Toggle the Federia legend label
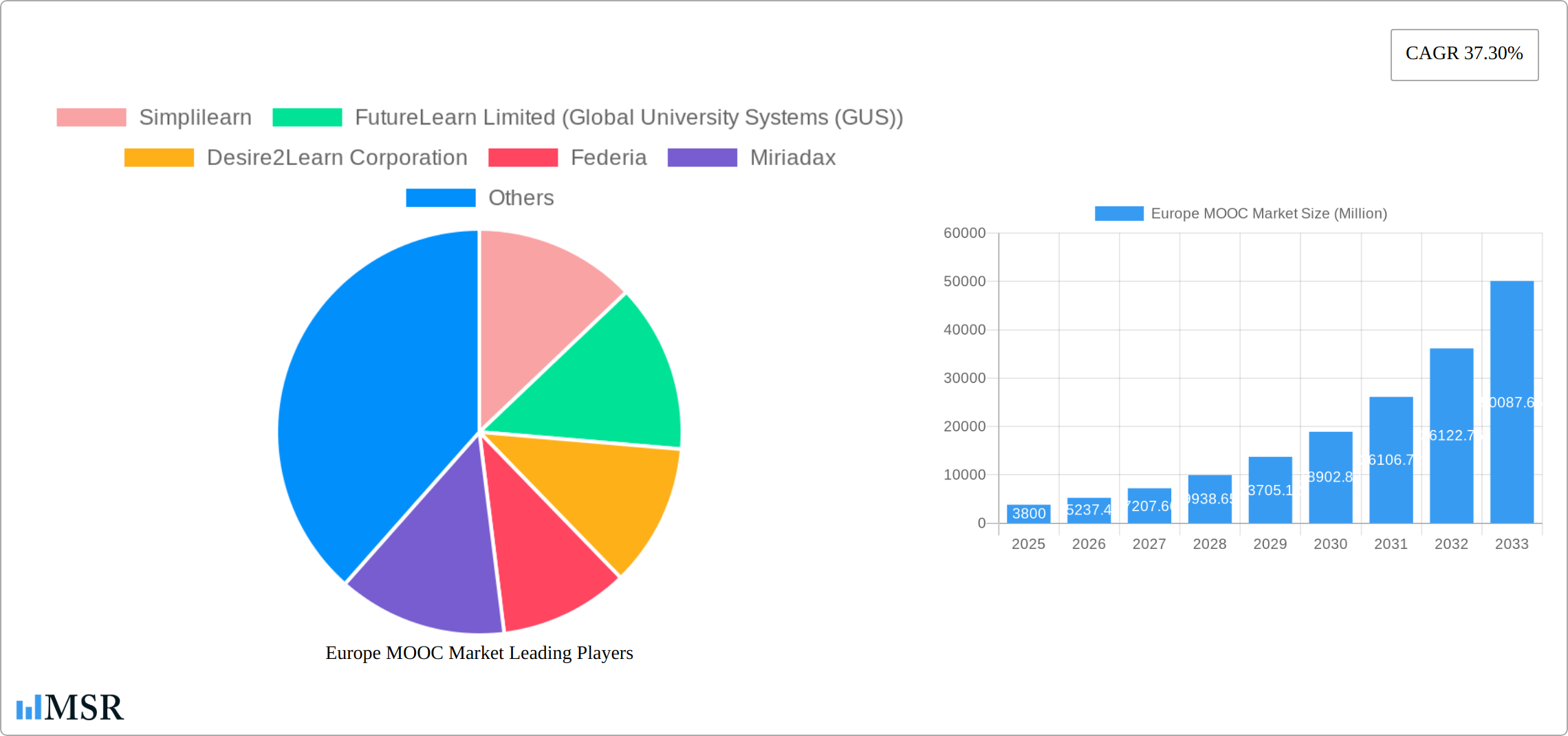Screen dimensions: 1568x736 [609, 158]
